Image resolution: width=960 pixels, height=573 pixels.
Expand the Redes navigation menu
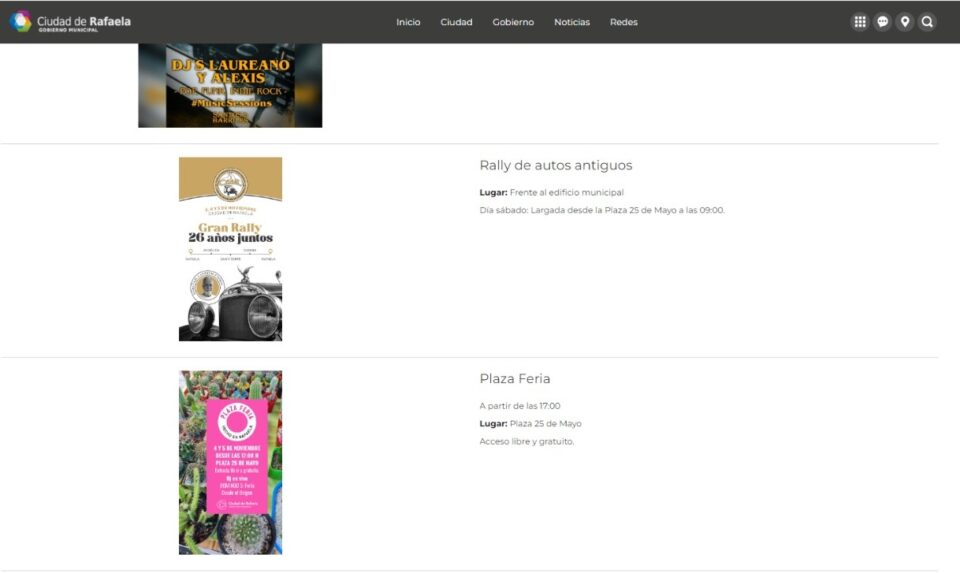[x=623, y=22]
